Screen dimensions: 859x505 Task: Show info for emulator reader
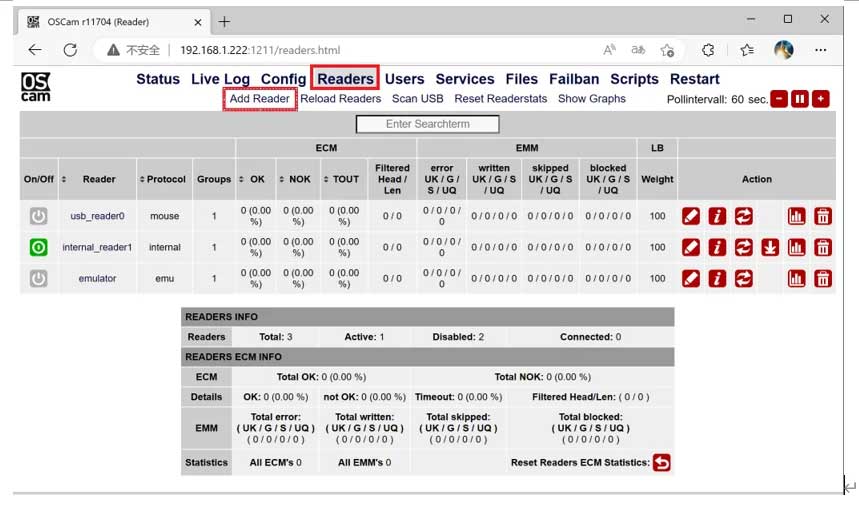[x=717, y=279]
